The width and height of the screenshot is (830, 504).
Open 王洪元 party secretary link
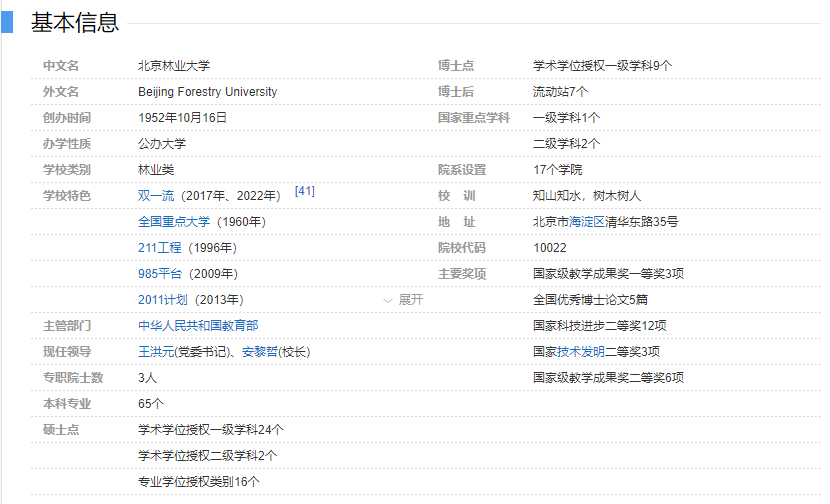point(156,352)
